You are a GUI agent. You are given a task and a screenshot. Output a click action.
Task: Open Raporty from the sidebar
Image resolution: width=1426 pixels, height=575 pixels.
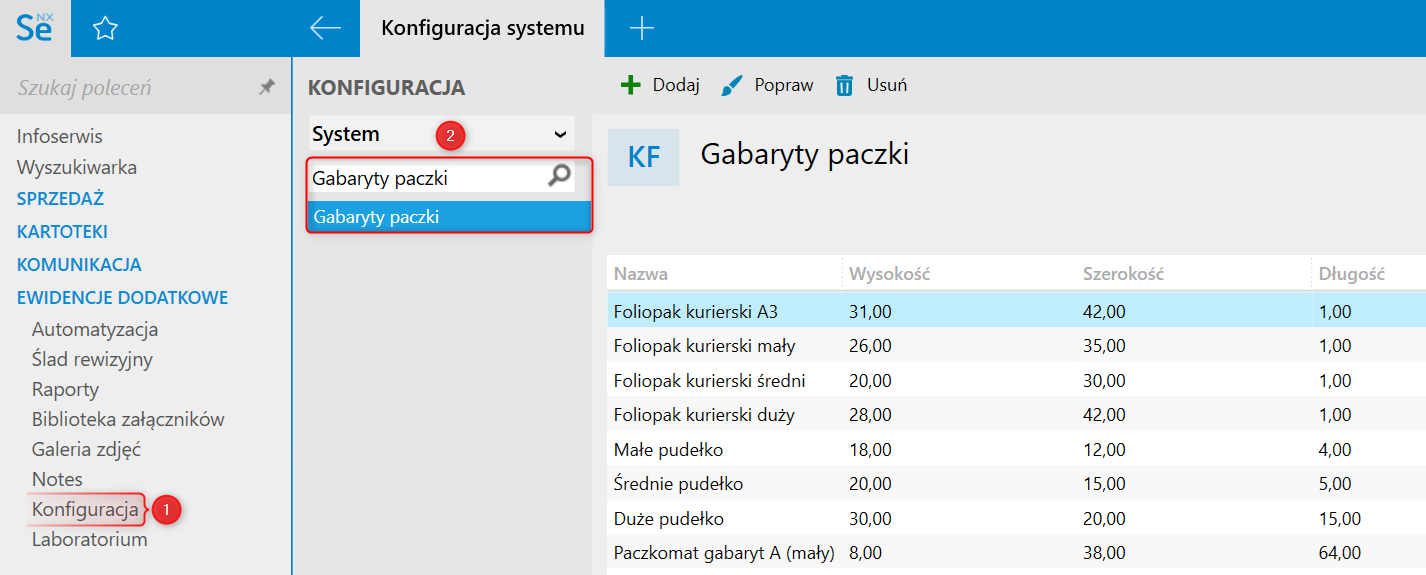pyautogui.click(x=65, y=389)
